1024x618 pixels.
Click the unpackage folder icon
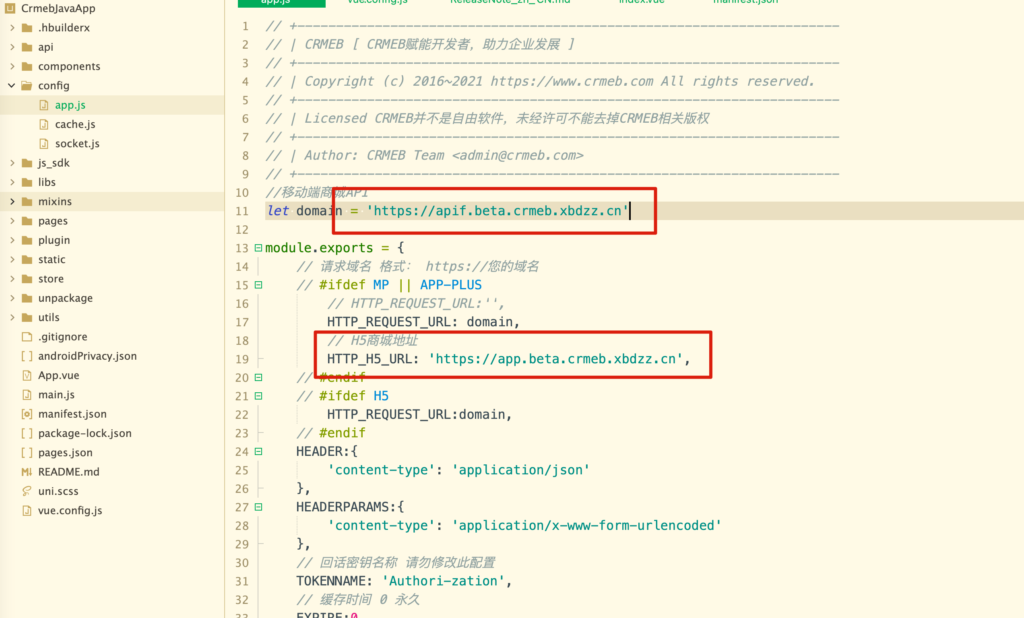(27, 298)
